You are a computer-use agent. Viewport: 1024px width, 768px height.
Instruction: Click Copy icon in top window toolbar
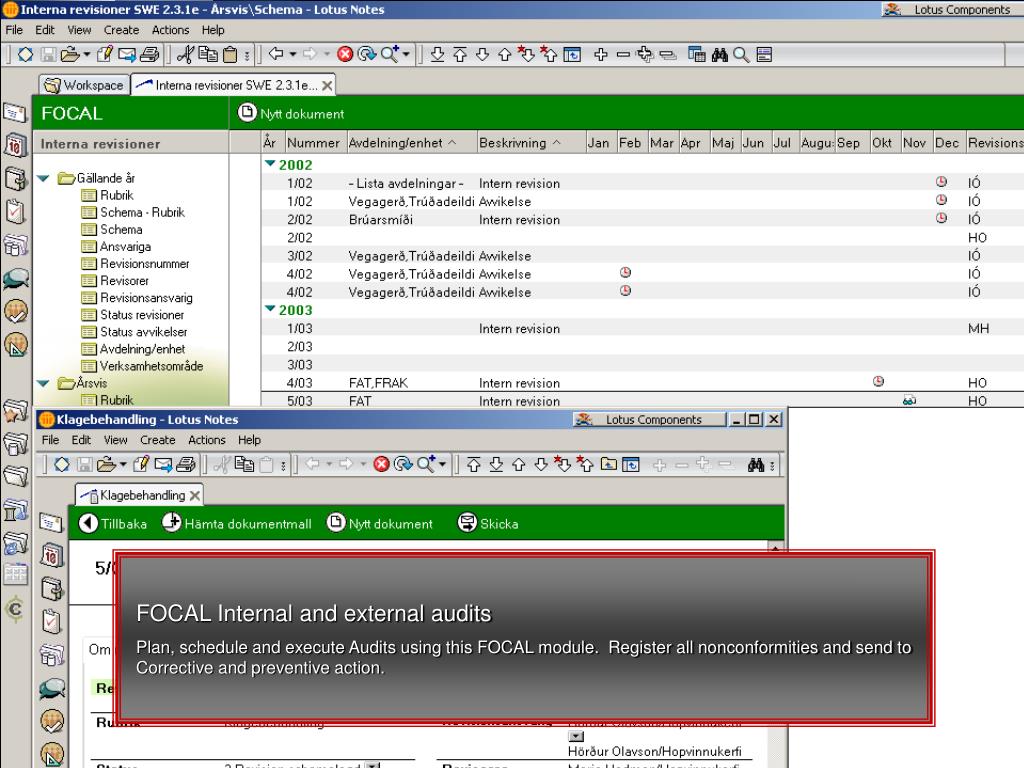coord(208,54)
